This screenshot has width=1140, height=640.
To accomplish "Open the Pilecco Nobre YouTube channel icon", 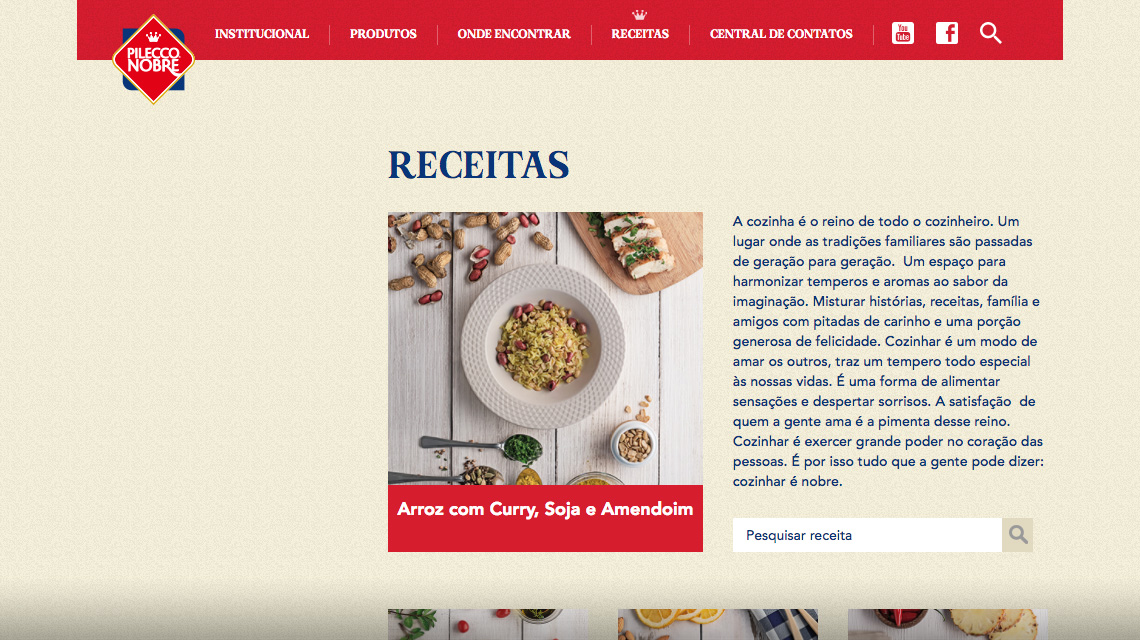I will pos(902,33).
